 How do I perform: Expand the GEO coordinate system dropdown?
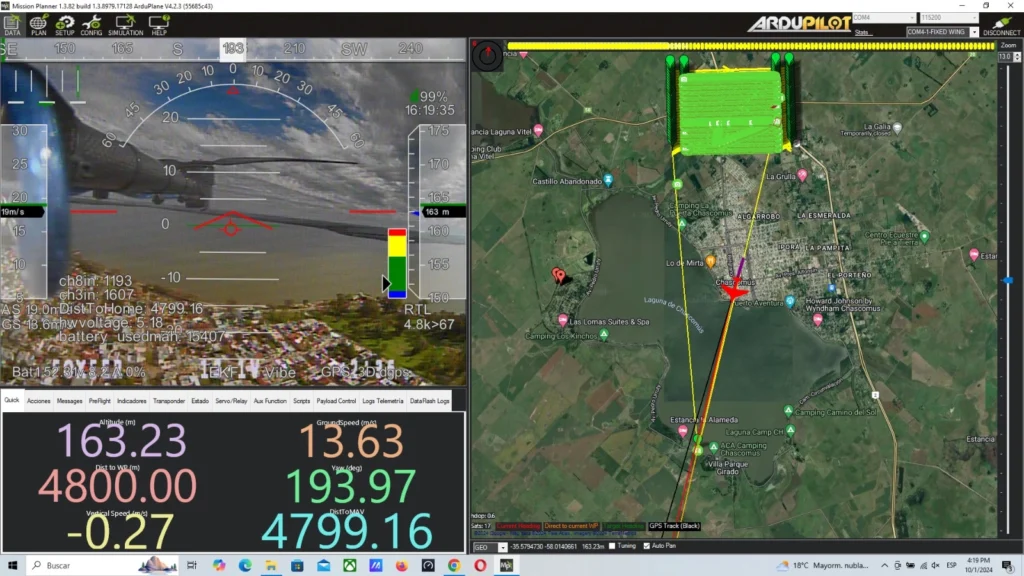click(488, 547)
